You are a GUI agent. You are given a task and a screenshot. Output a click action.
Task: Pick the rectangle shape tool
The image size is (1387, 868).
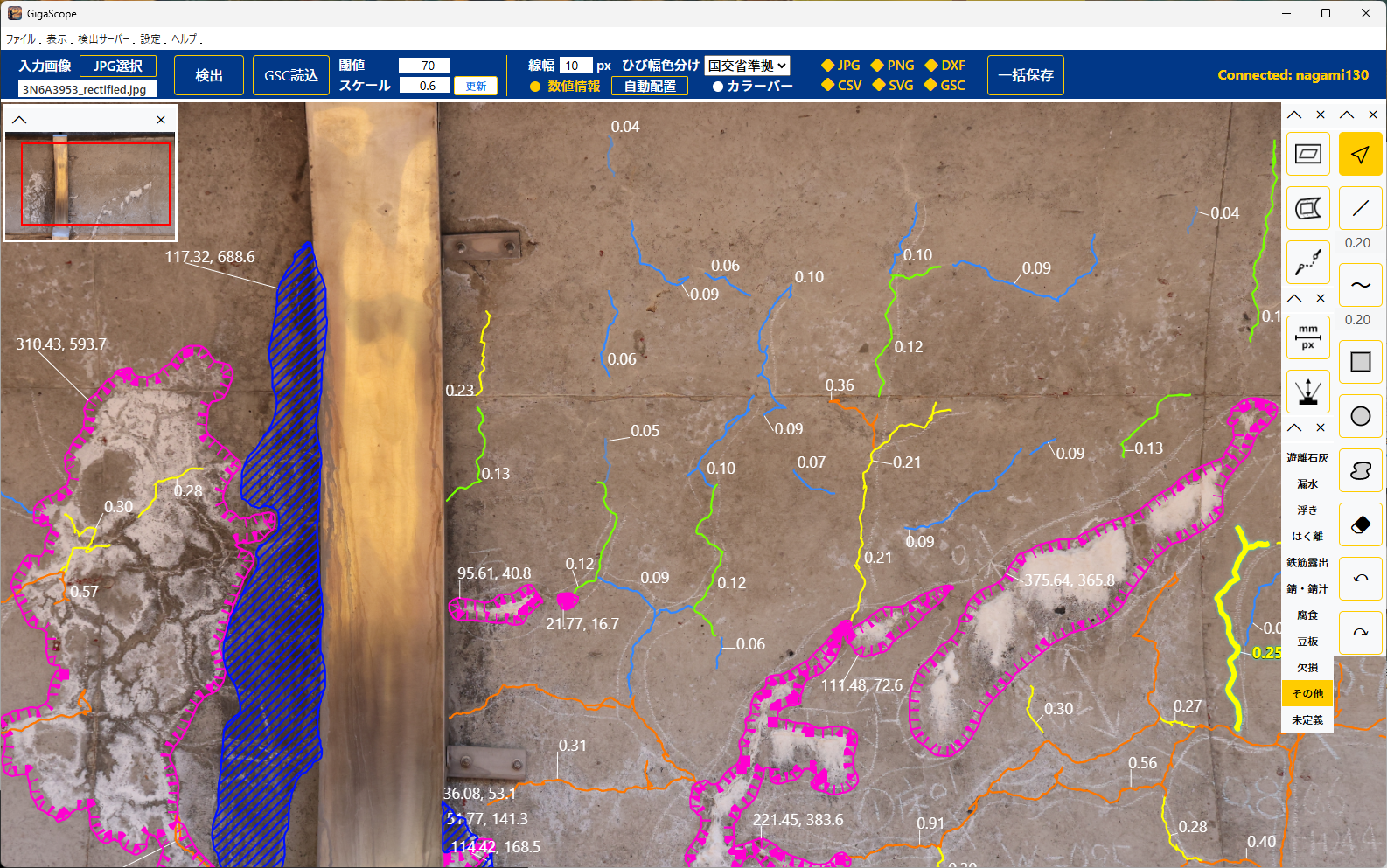[x=1360, y=362]
